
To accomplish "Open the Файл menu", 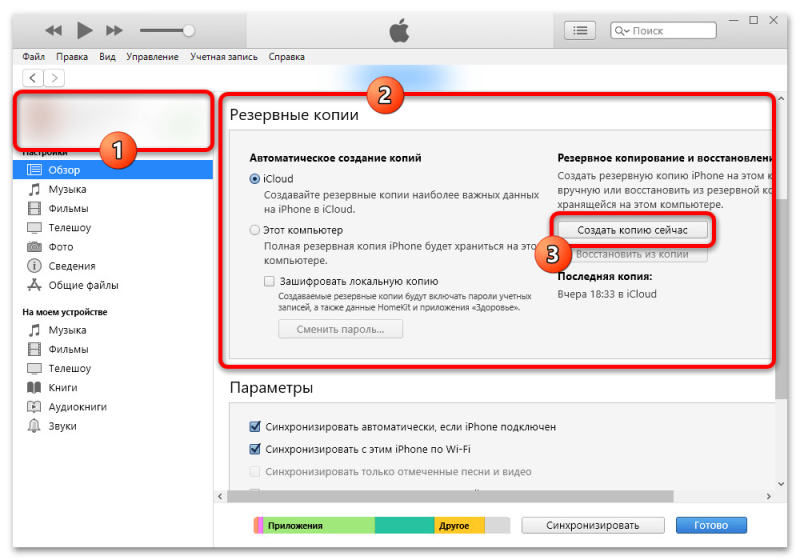I will pyautogui.click(x=34, y=57).
